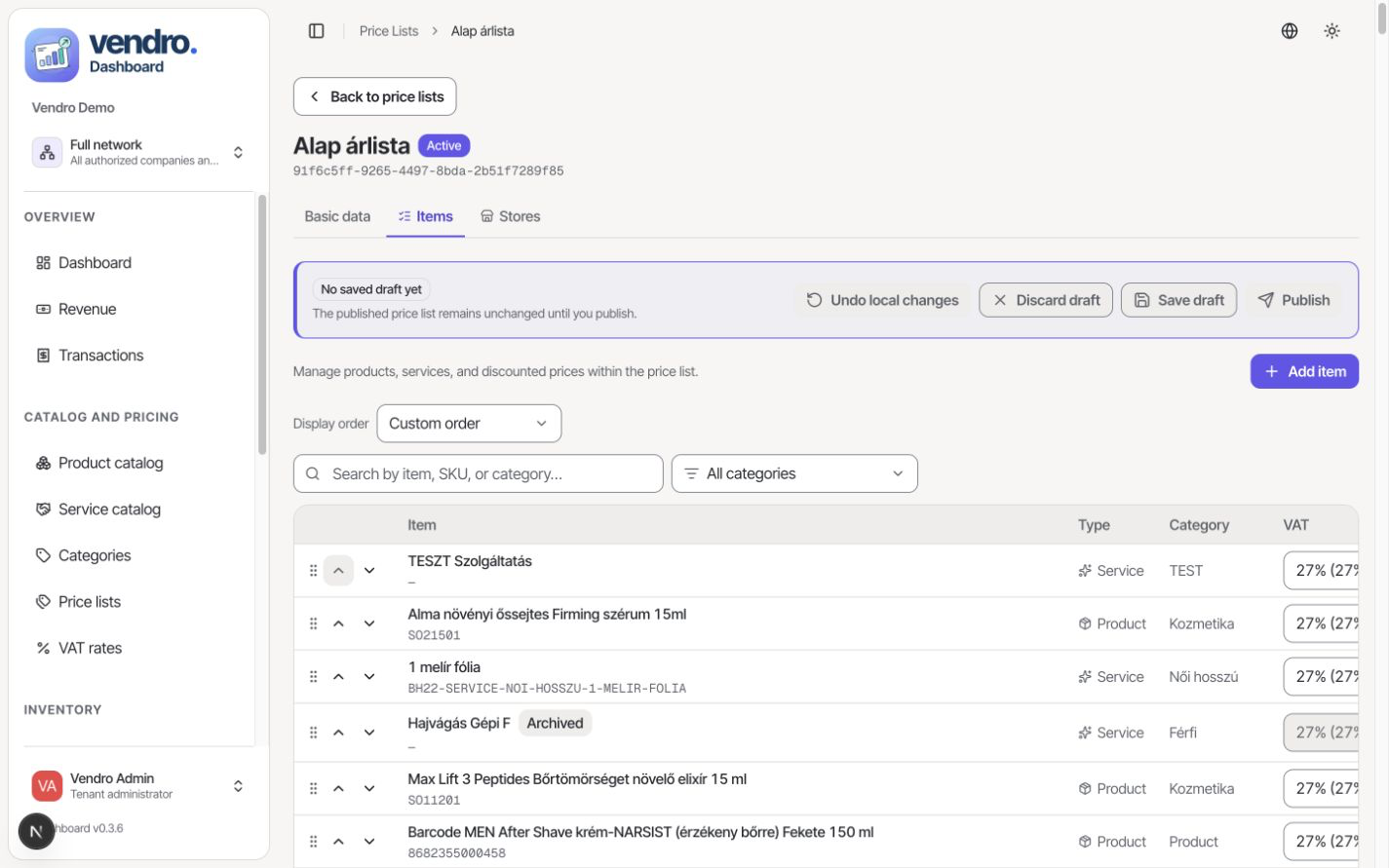Click the Save draft button
The width and height of the screenshot is (1389, 868).
[1178, 300]
